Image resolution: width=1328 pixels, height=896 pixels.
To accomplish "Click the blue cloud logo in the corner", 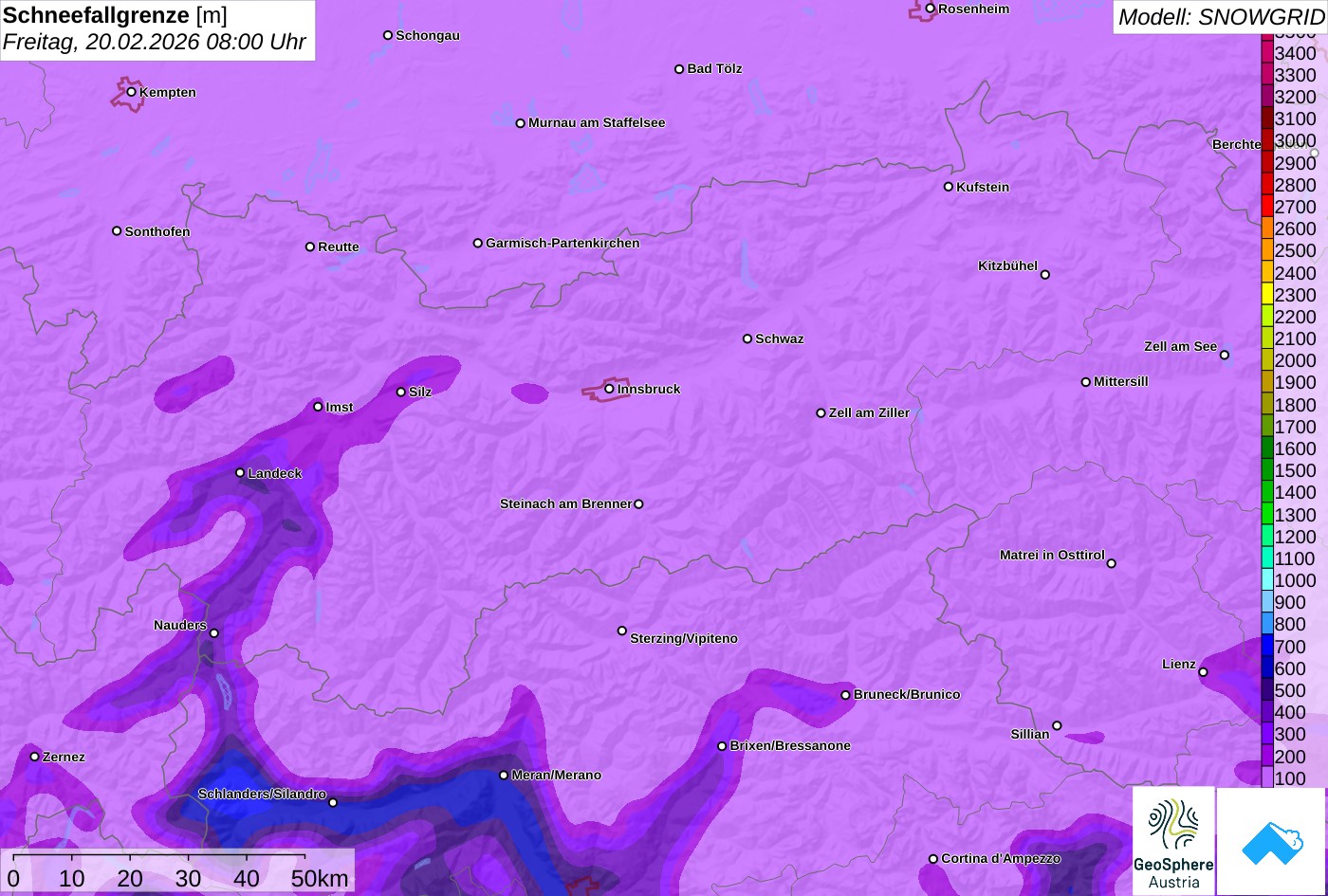I will (x=1271, y=841).
